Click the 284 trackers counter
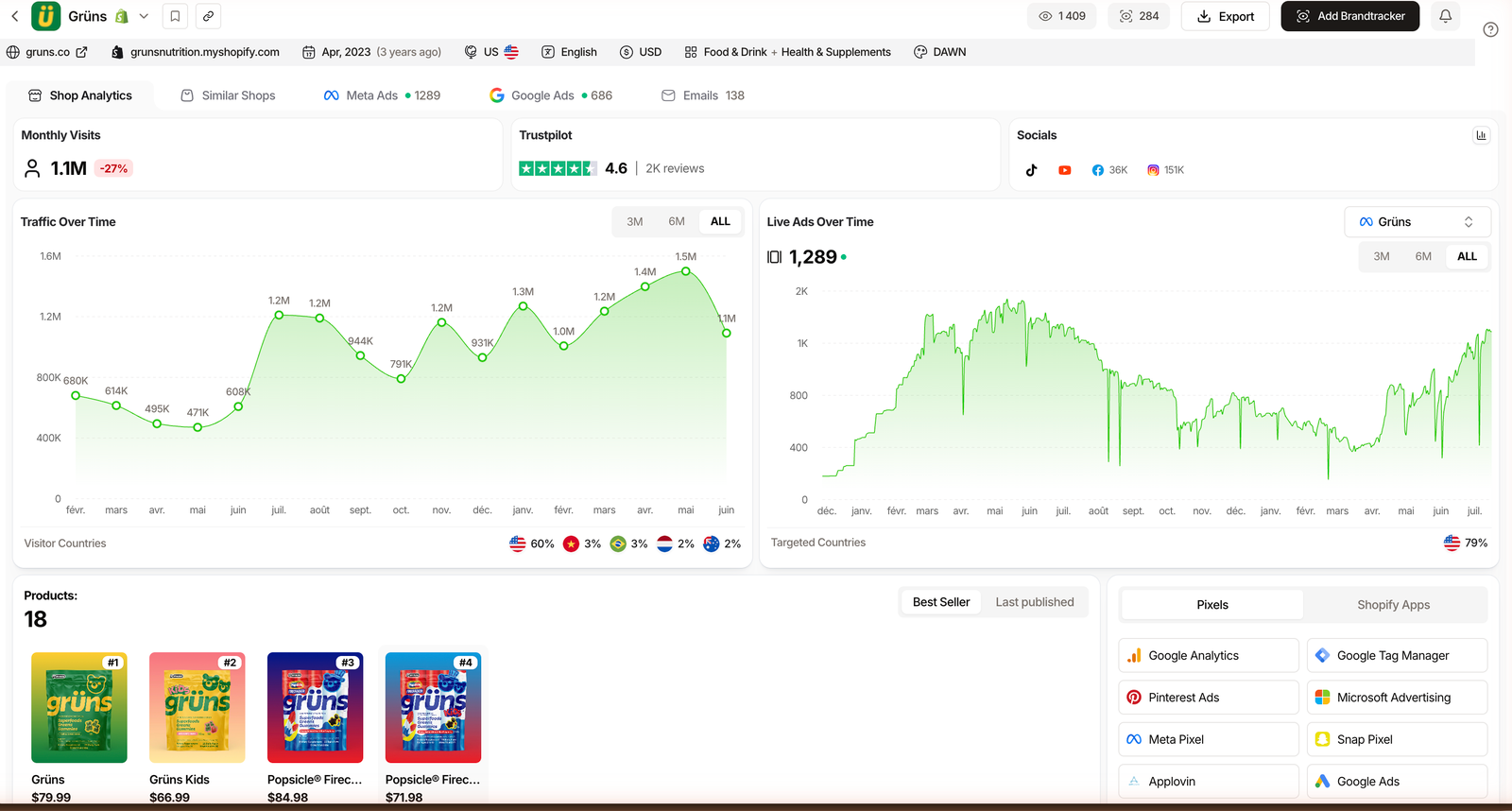Image resolution: width=1512 pixels, height=811 pixels. (x=1140, y=16)
